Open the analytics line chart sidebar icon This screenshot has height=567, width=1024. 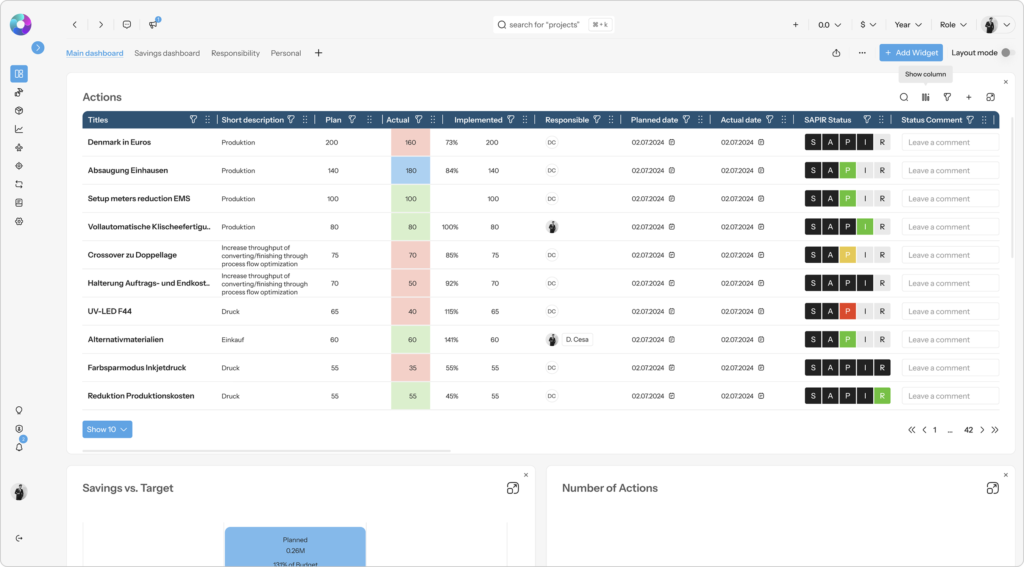point(19,129)
